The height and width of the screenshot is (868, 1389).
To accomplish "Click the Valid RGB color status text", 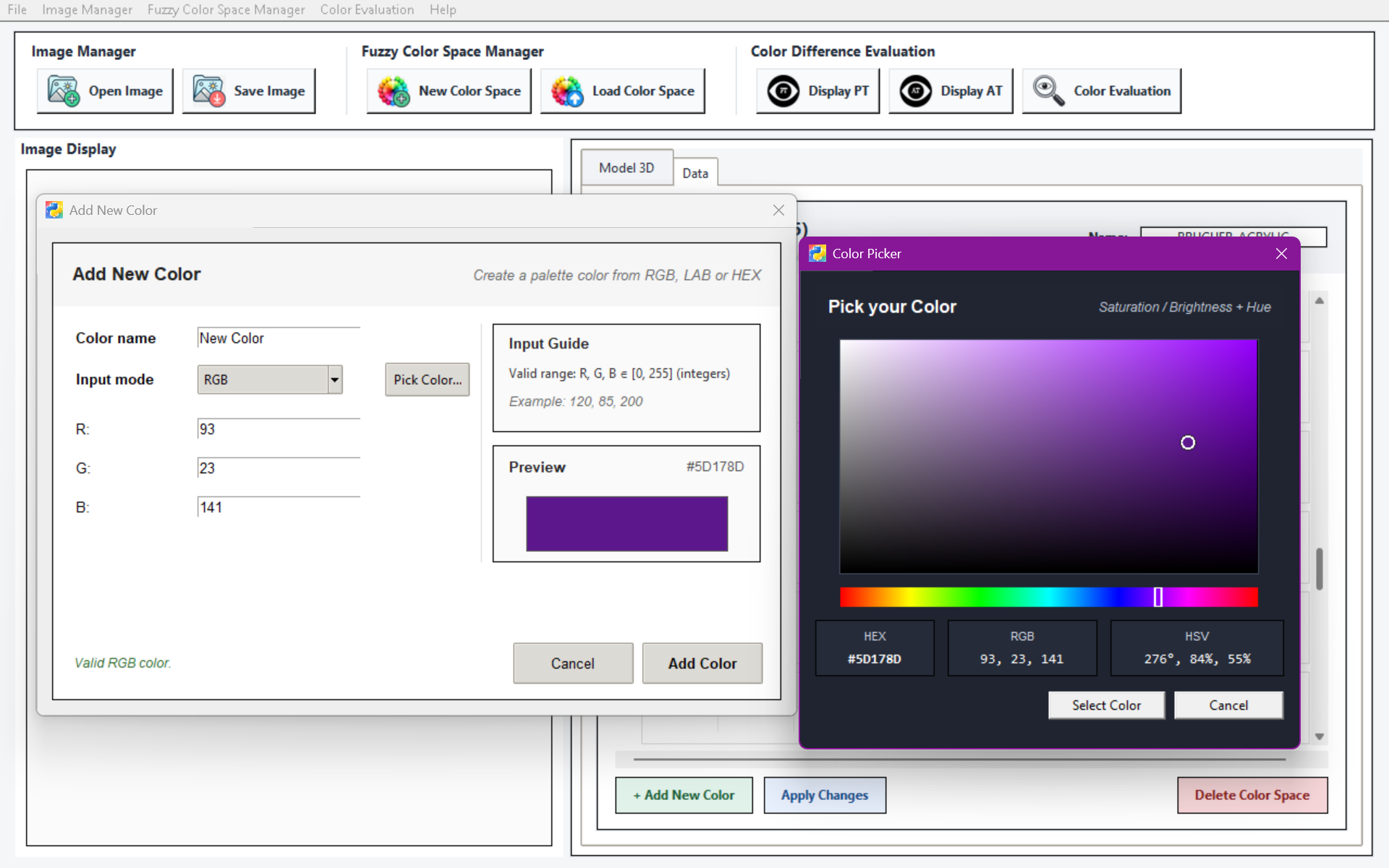I will [123, 663].
